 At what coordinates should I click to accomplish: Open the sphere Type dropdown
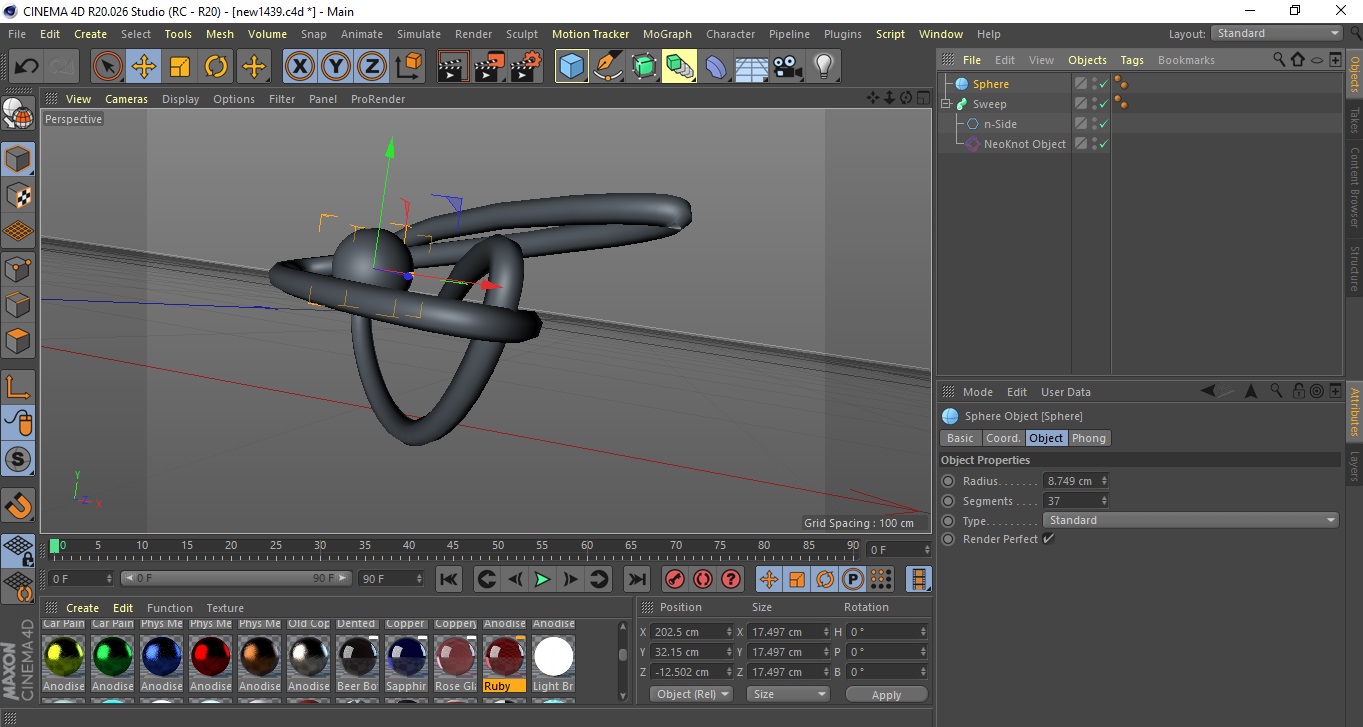coord(1190,520)
